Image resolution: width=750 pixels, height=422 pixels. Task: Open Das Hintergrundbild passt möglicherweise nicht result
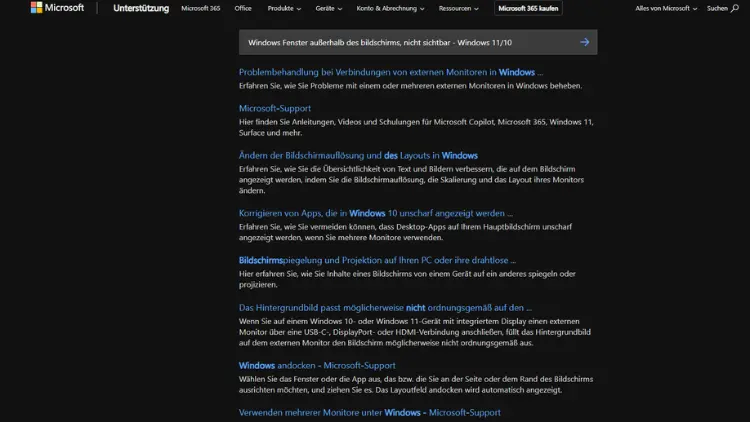click(x=385, y=308)
